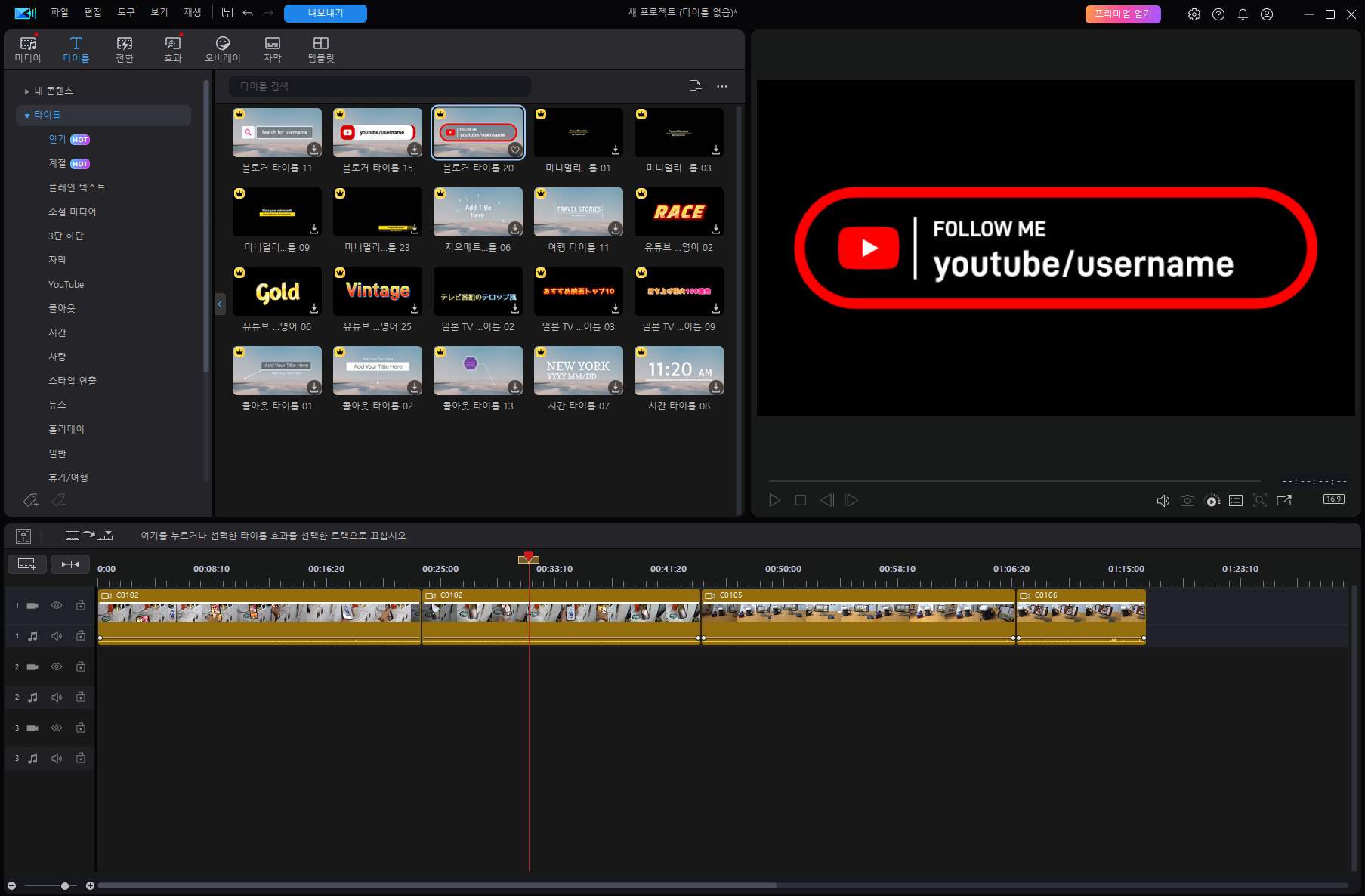Click the preview zoom fit icon
The width and height of the screenshot is (1365, 896).
pyautogui.click(x=1260, y=500)
